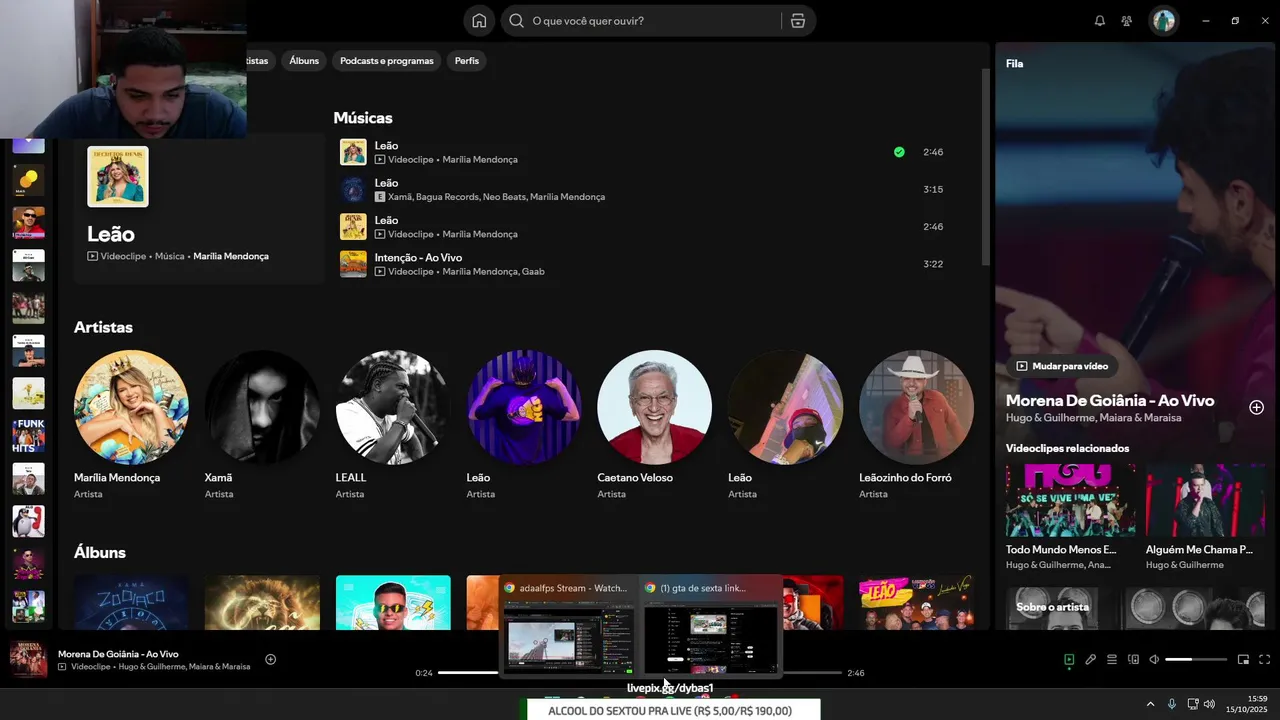Toggle the queue icon in player bar
Viewport: 1280px width, 720px height.
pos(1112,659)
